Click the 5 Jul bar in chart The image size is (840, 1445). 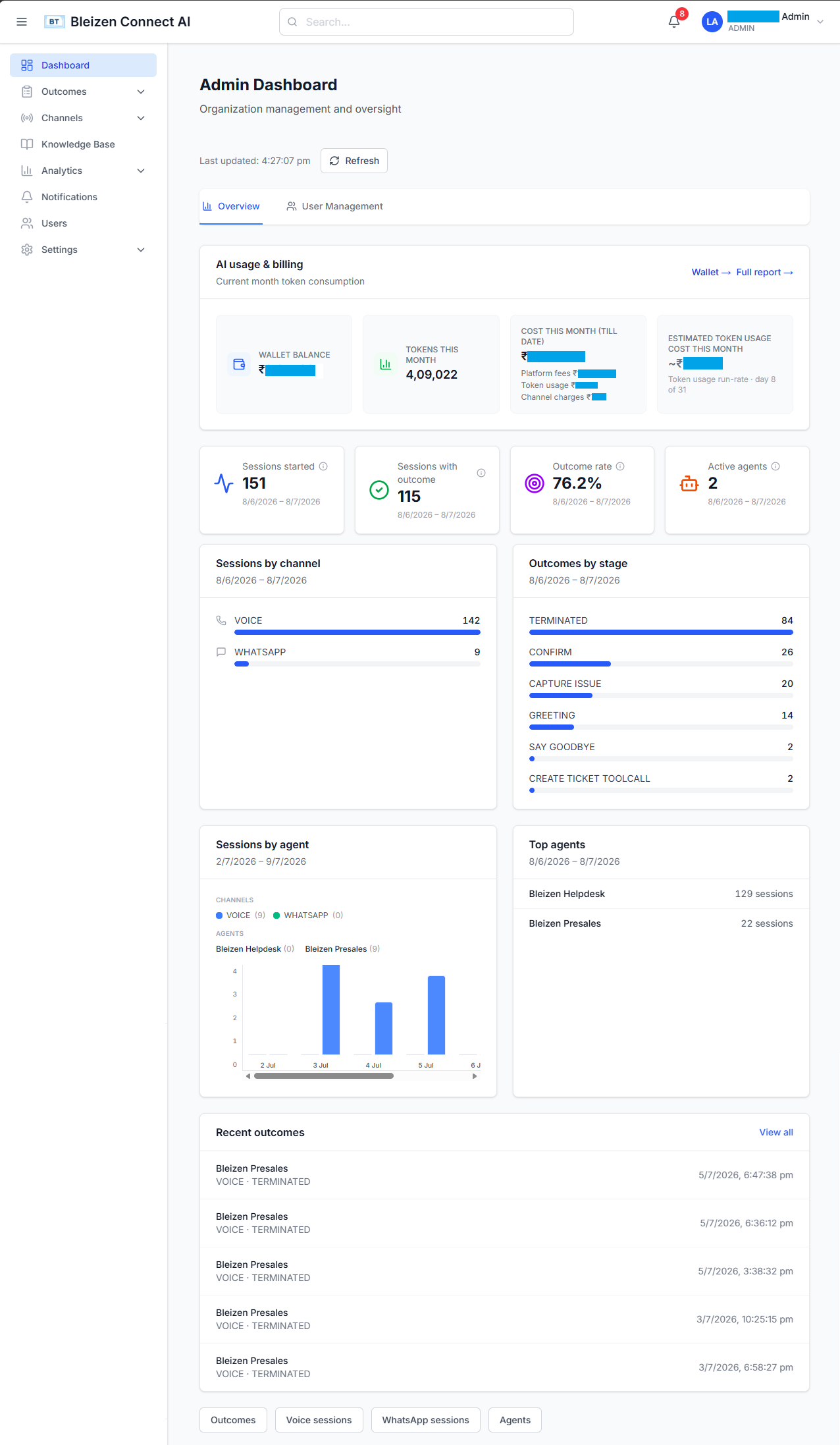436,1015
